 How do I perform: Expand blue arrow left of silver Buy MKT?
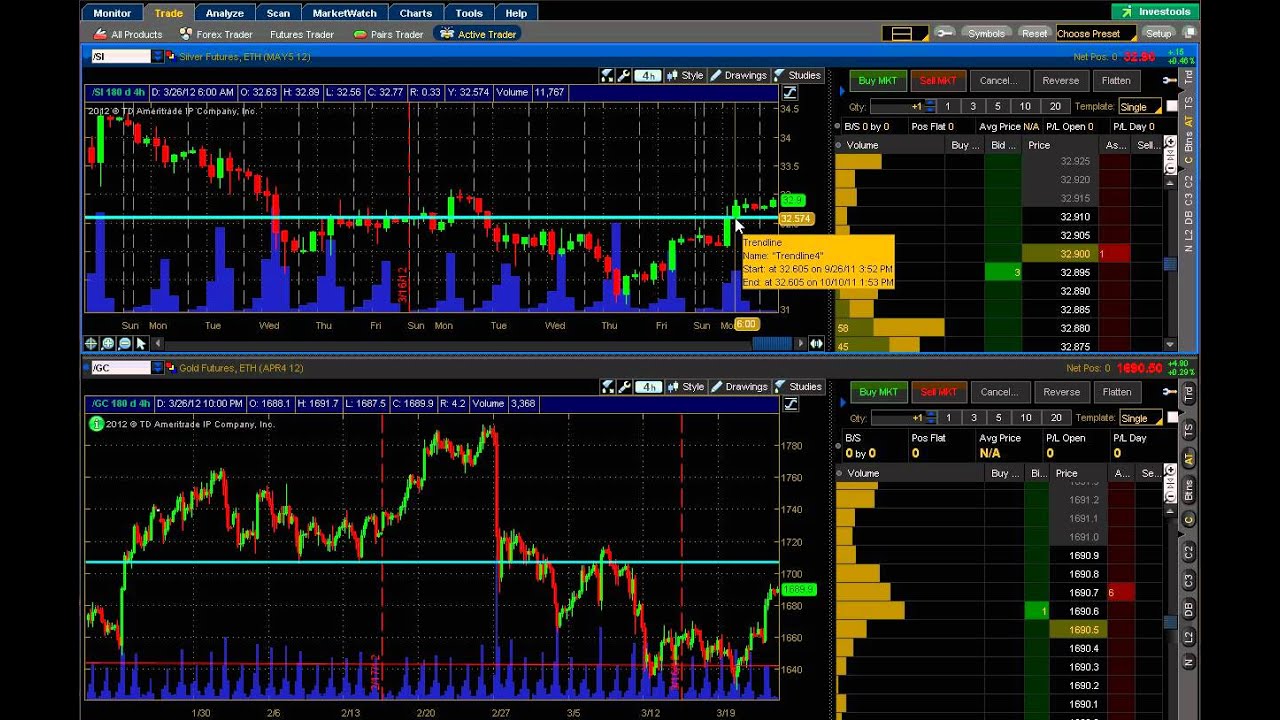tap(842, 92)
